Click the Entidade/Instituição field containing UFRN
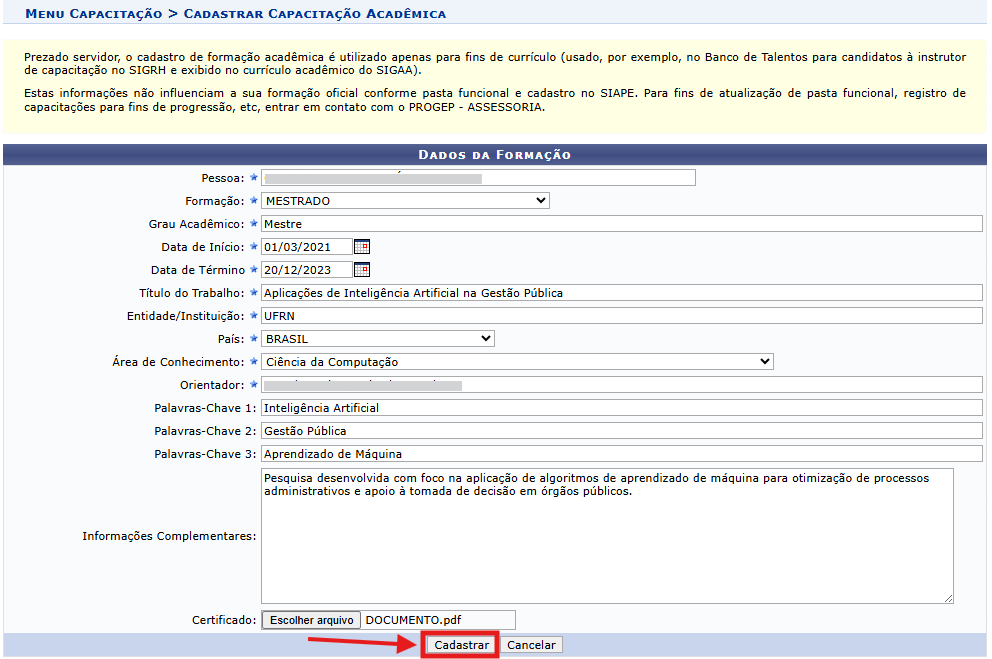The image size is (992, 659). pos(622,316)
